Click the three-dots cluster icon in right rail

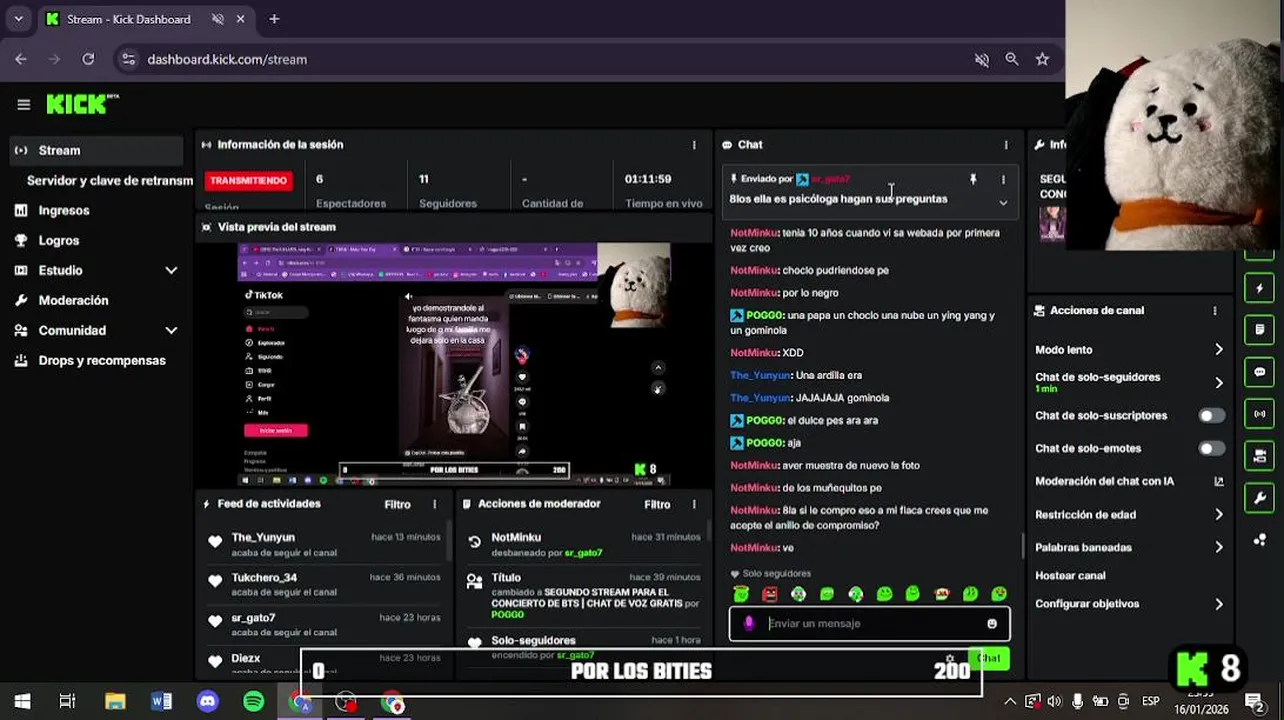[x=1259, y=540]
